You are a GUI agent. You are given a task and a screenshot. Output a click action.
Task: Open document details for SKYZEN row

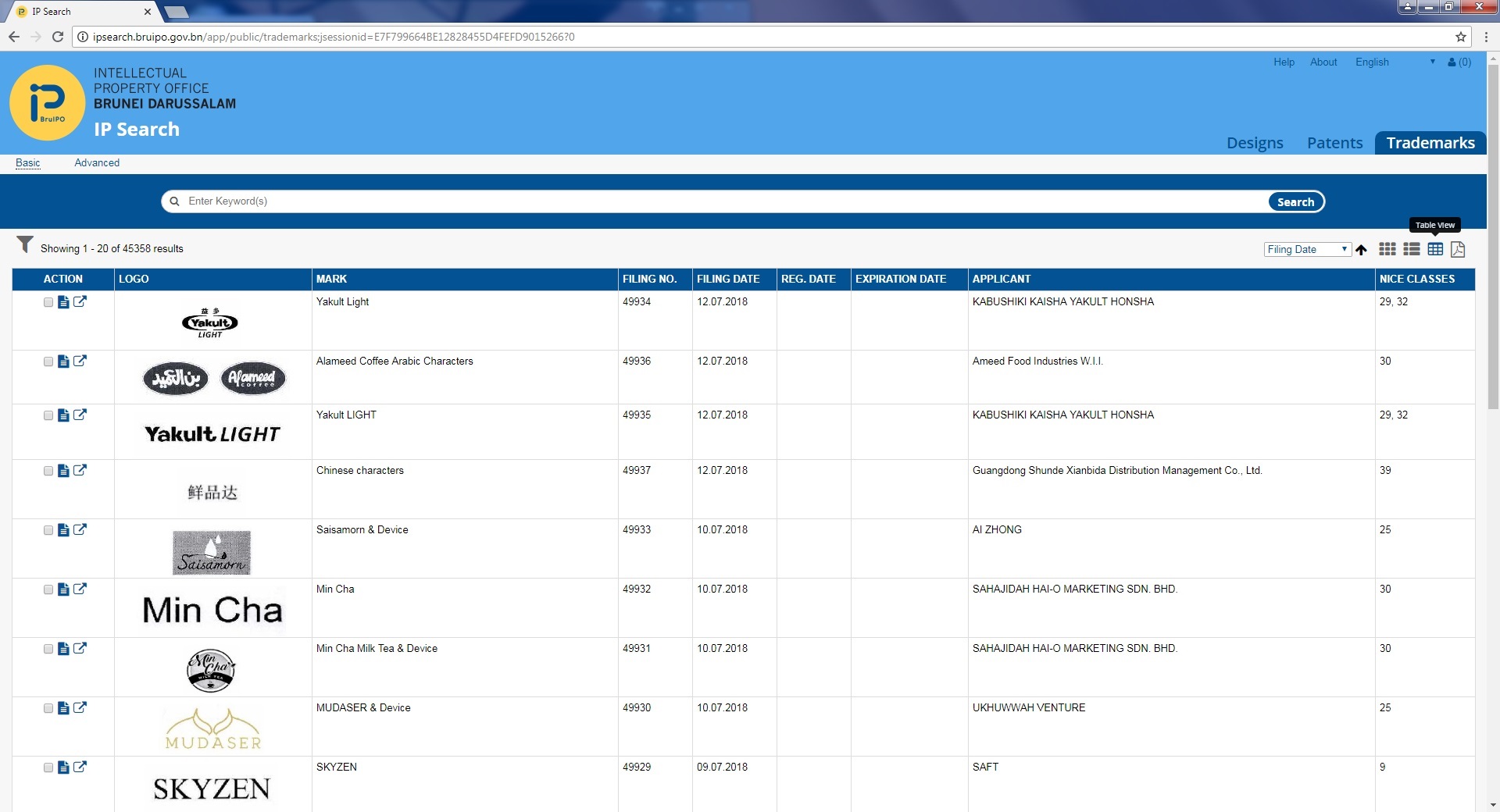click(x=63, y=767)
